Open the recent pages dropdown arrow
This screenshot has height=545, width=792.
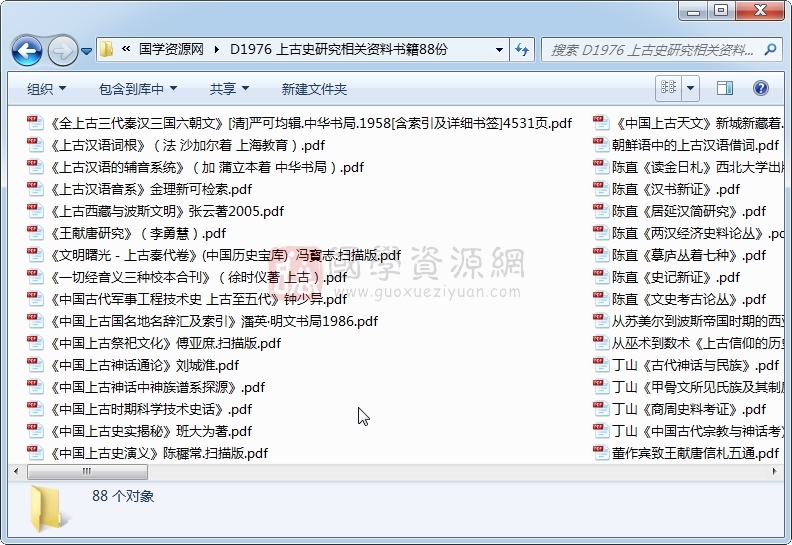pos(87,50)
